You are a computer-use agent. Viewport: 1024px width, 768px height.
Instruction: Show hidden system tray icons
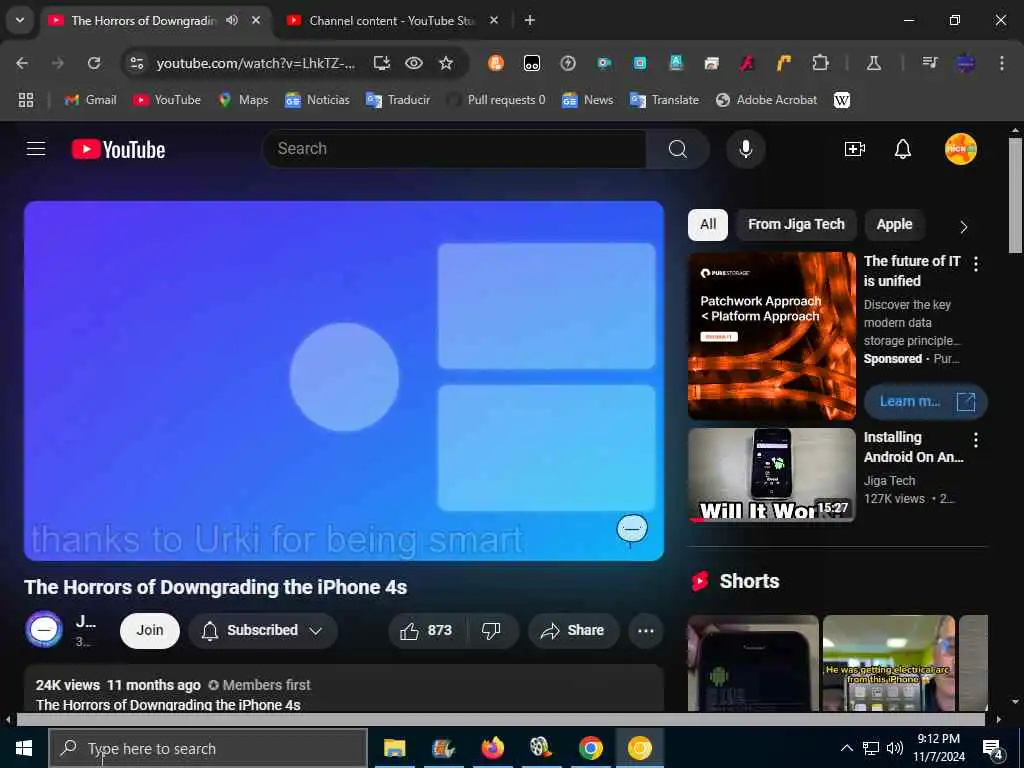(x=846, y=748)
